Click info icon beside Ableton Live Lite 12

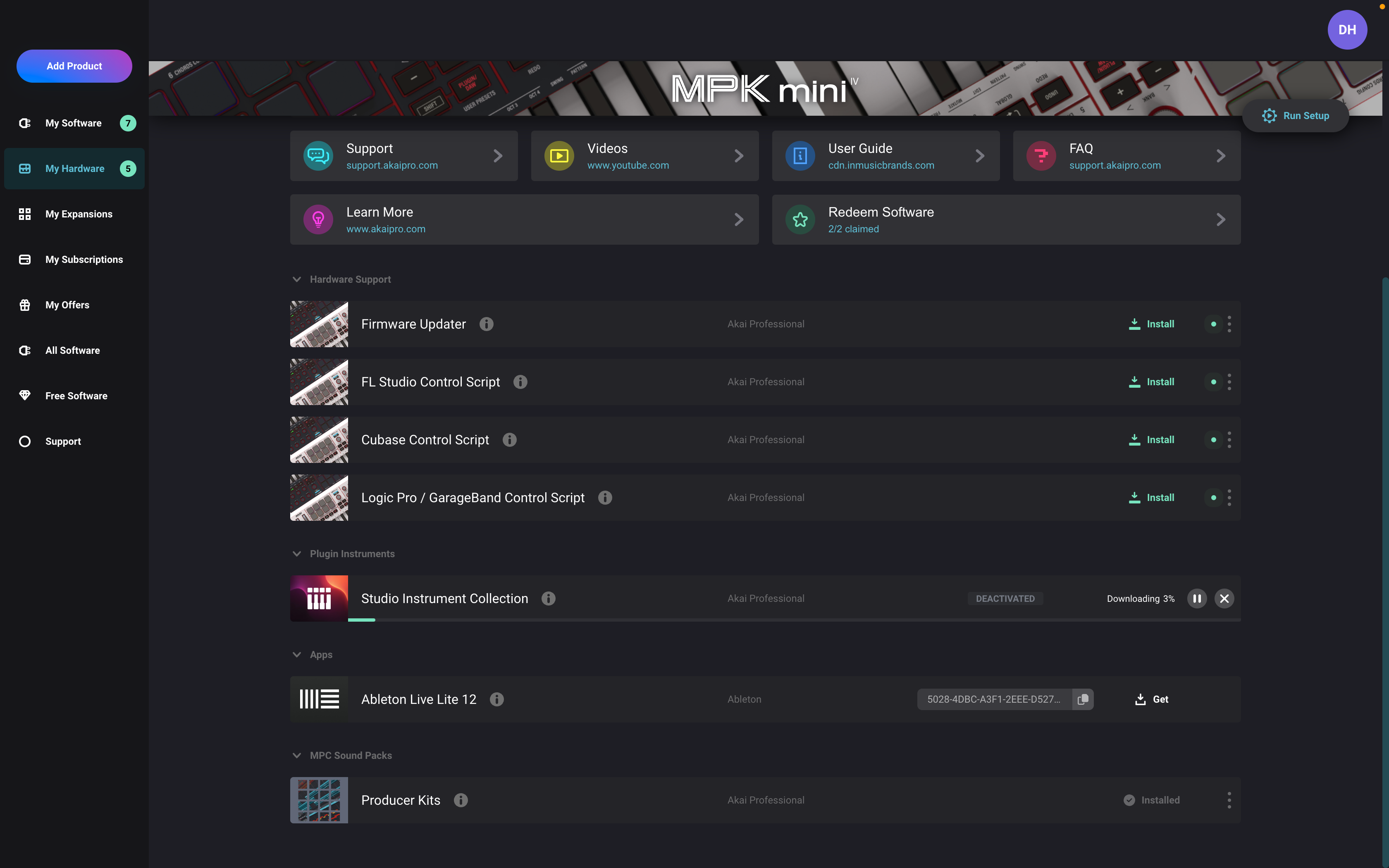pyautogui.click(x=496, y=699)
